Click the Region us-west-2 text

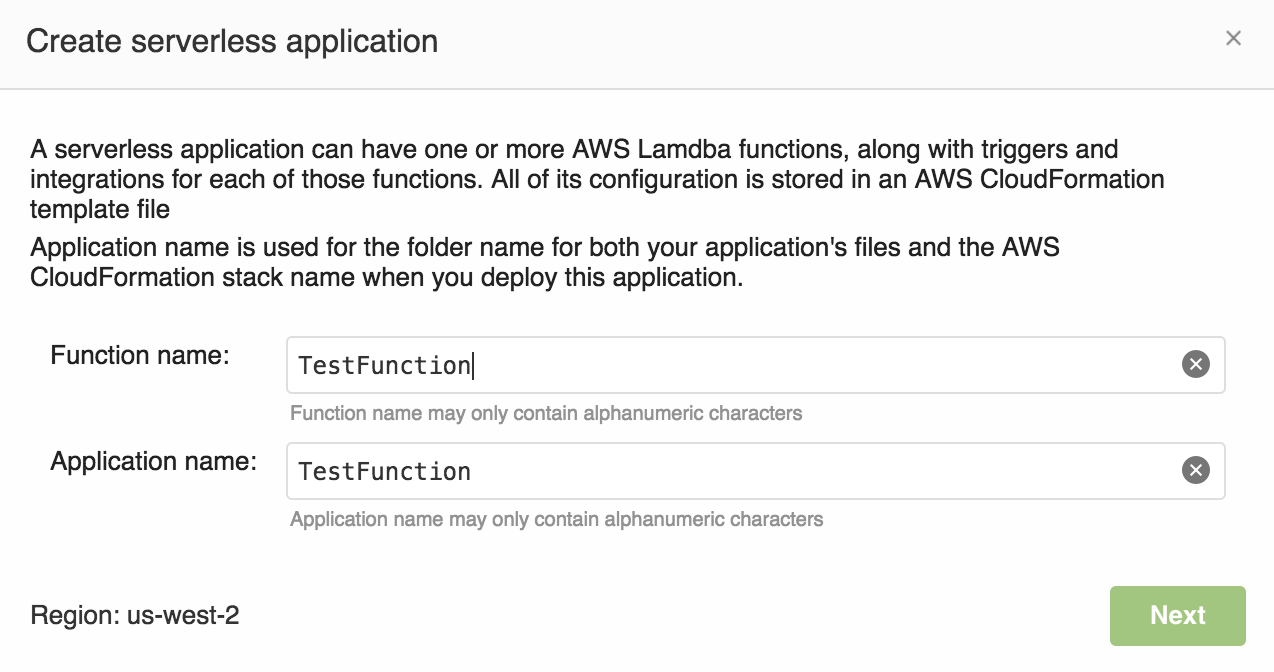pyautogui.click(x=136, y=616)
